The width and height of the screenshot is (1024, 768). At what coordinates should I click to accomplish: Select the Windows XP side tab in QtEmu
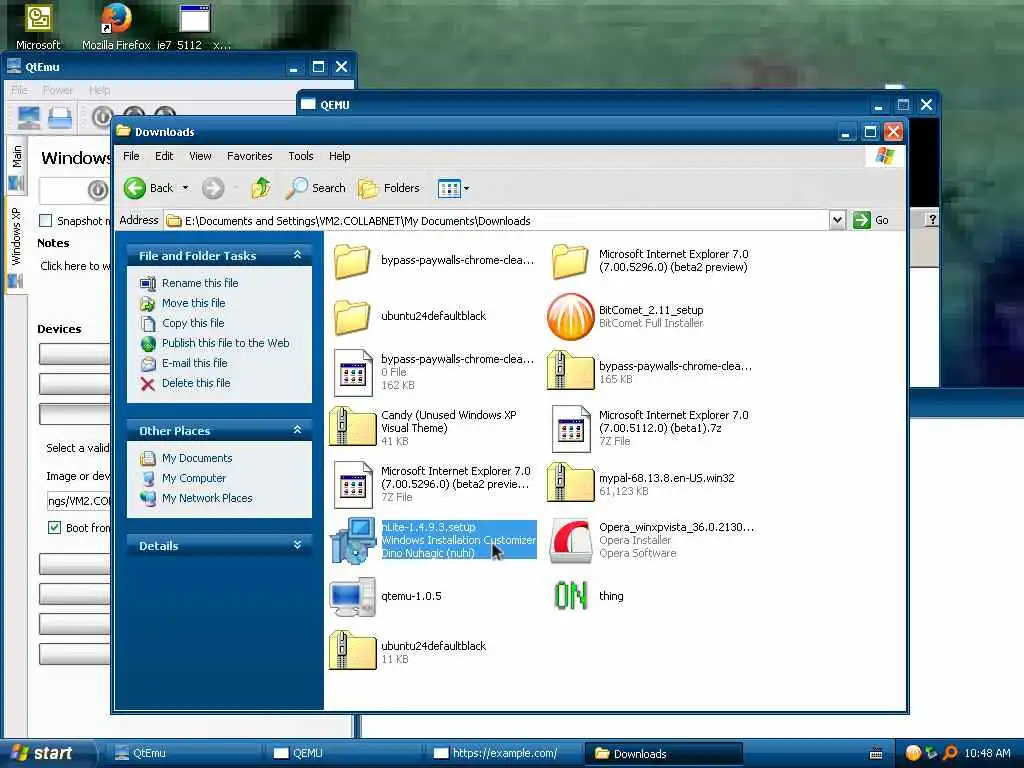click(16, 246)
